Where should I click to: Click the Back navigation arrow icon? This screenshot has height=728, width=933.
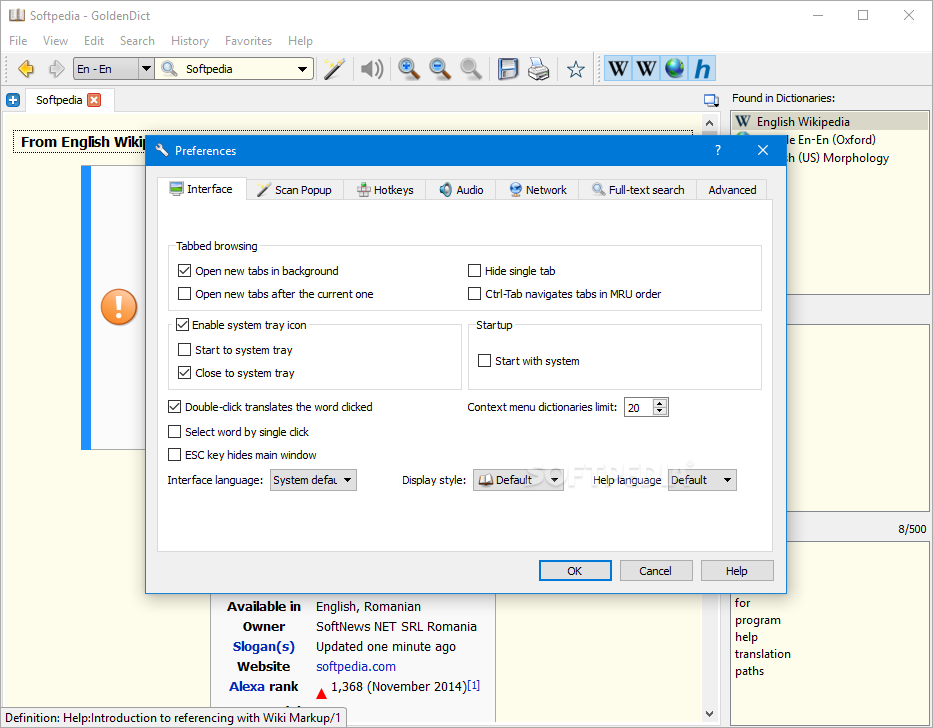(x=26, y=69)
